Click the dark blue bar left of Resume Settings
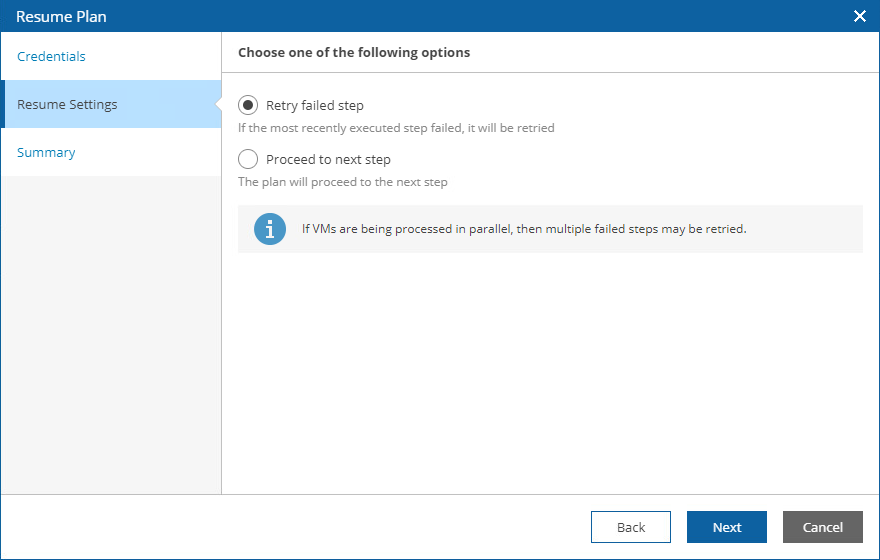The width and height of the screenshot is (880, 560). (3, 104)
